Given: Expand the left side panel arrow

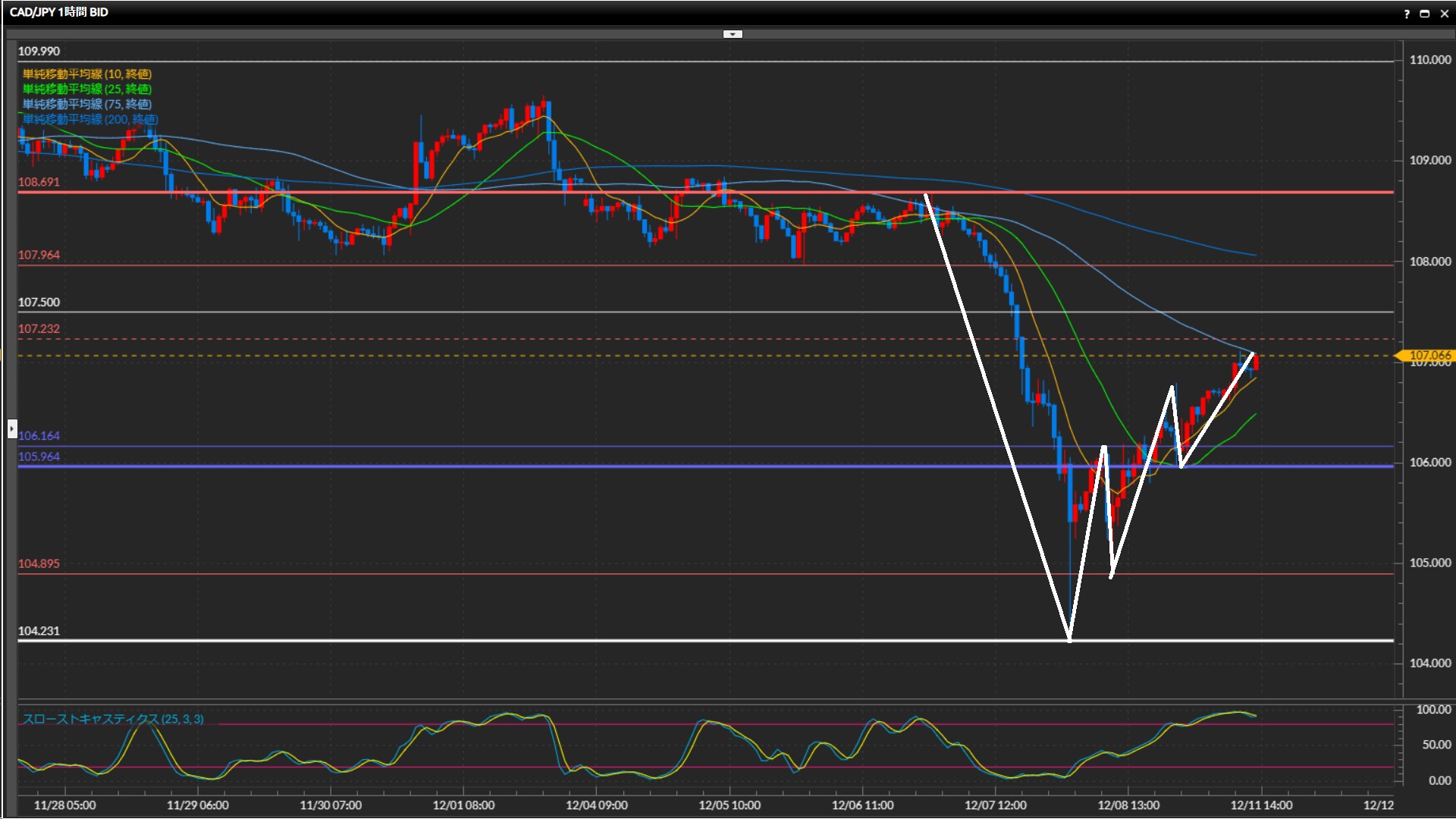Looking at the screenshot, I should point(11,429).
